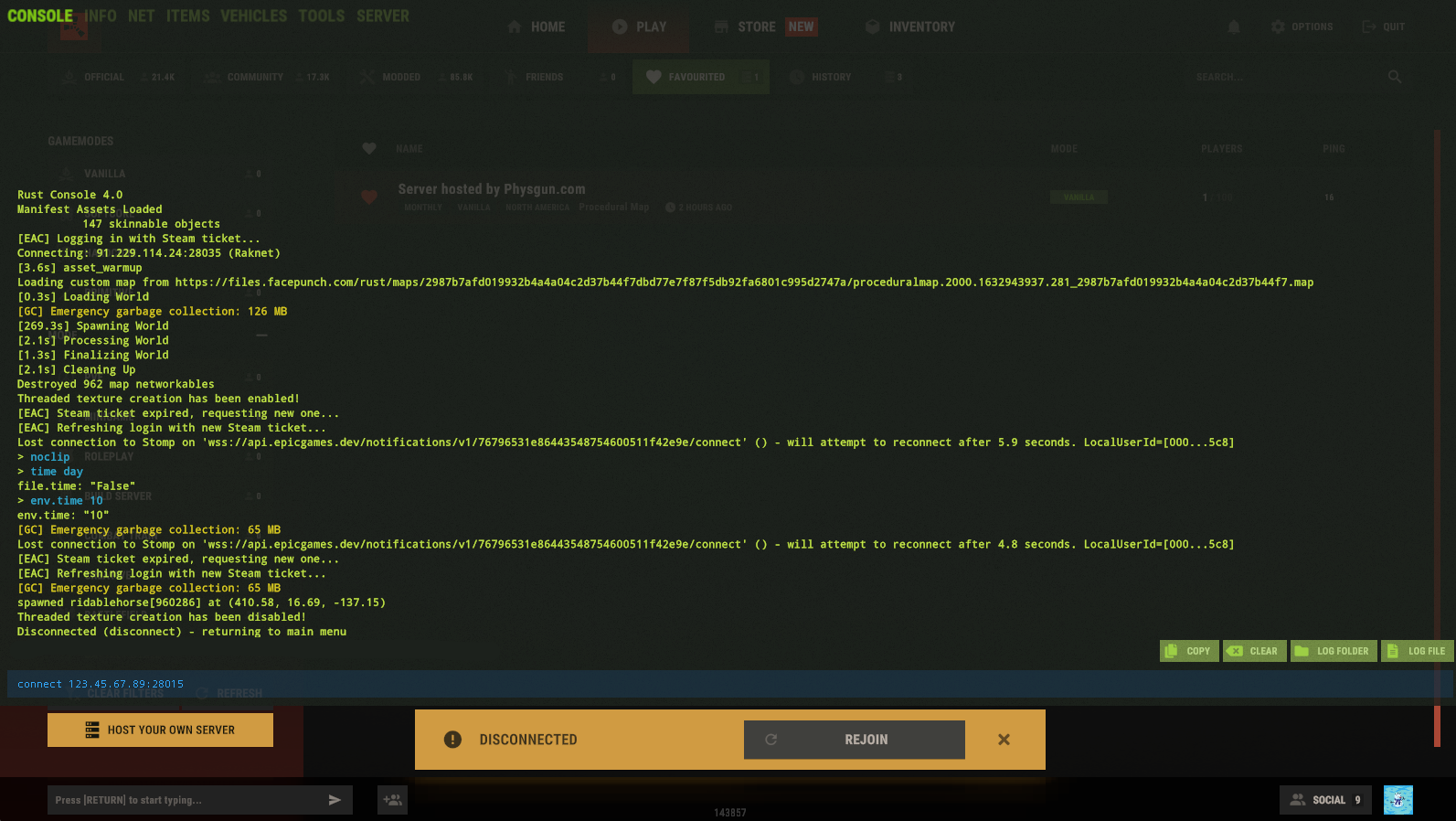1456x821 pixels.
Task: Click the add friends icon beside chat
Action: 392,800
